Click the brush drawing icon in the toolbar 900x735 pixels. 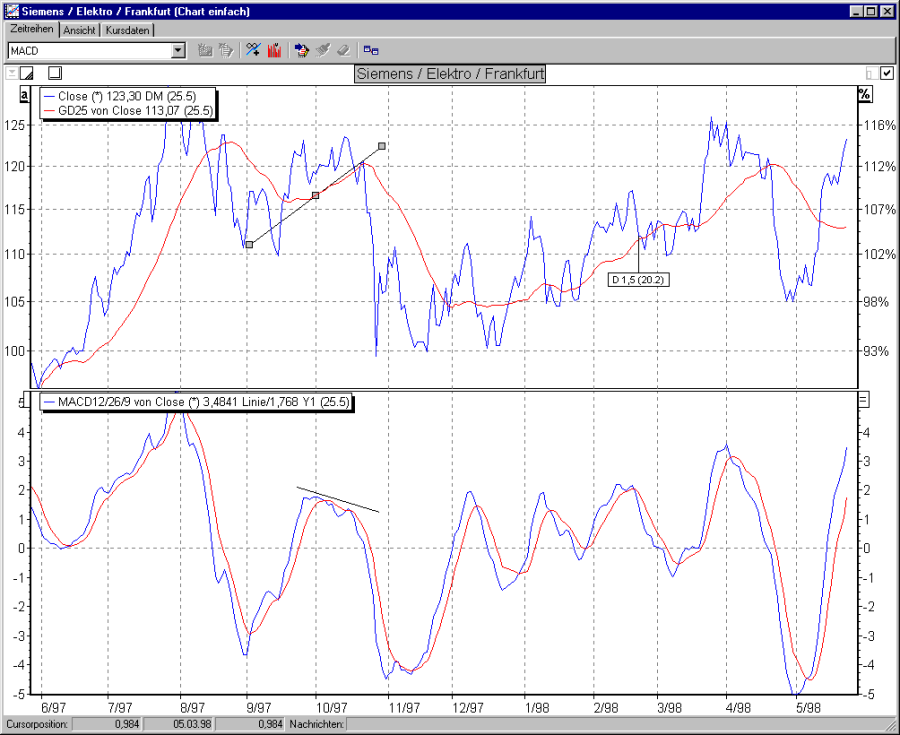321,50
